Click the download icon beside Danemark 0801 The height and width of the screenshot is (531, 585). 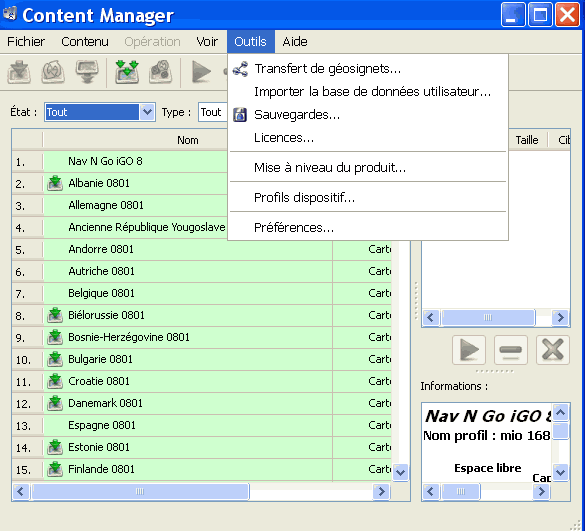(55, 403)
